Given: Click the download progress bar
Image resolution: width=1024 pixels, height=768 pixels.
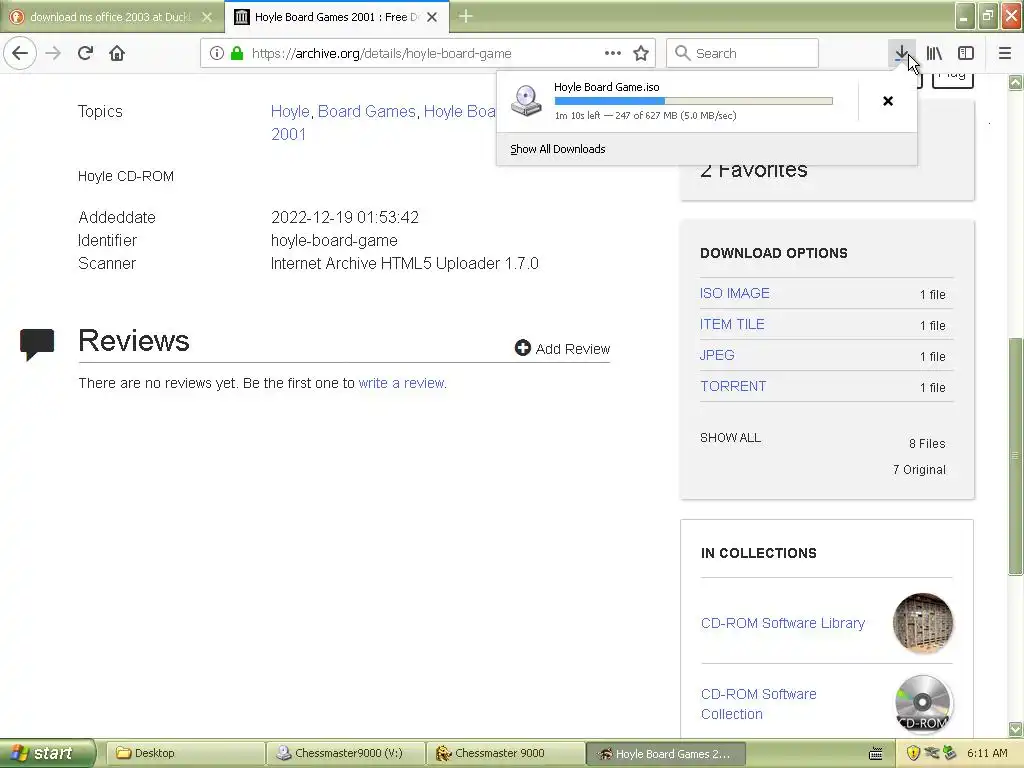Looking at the screenshot, I should [694, 101].
